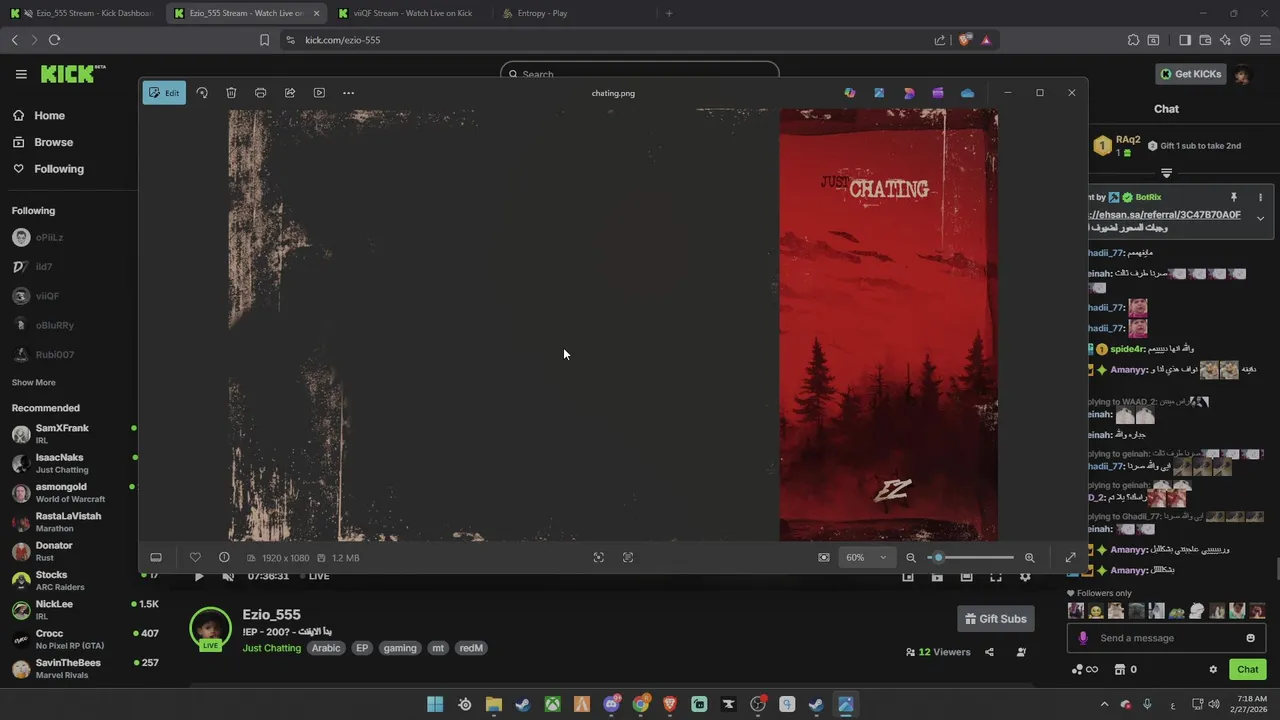The height and width of the screenshot is (720, 1280).
Task: Play the Kick stream
Action: (x=198, y=577)
